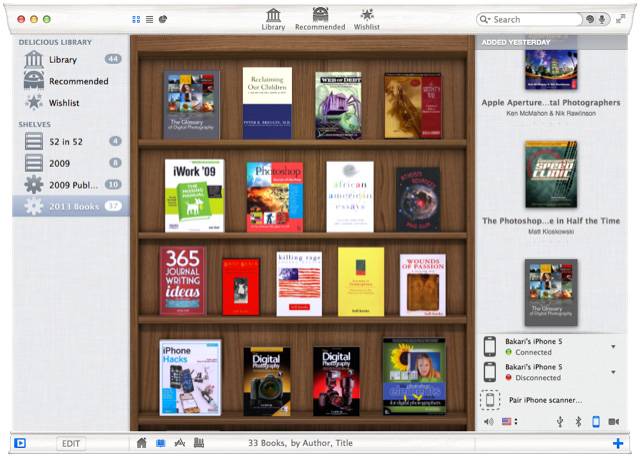Click the Matt Kloskowski author text
This screenshot has height=457, width=640.
point(551,231)
